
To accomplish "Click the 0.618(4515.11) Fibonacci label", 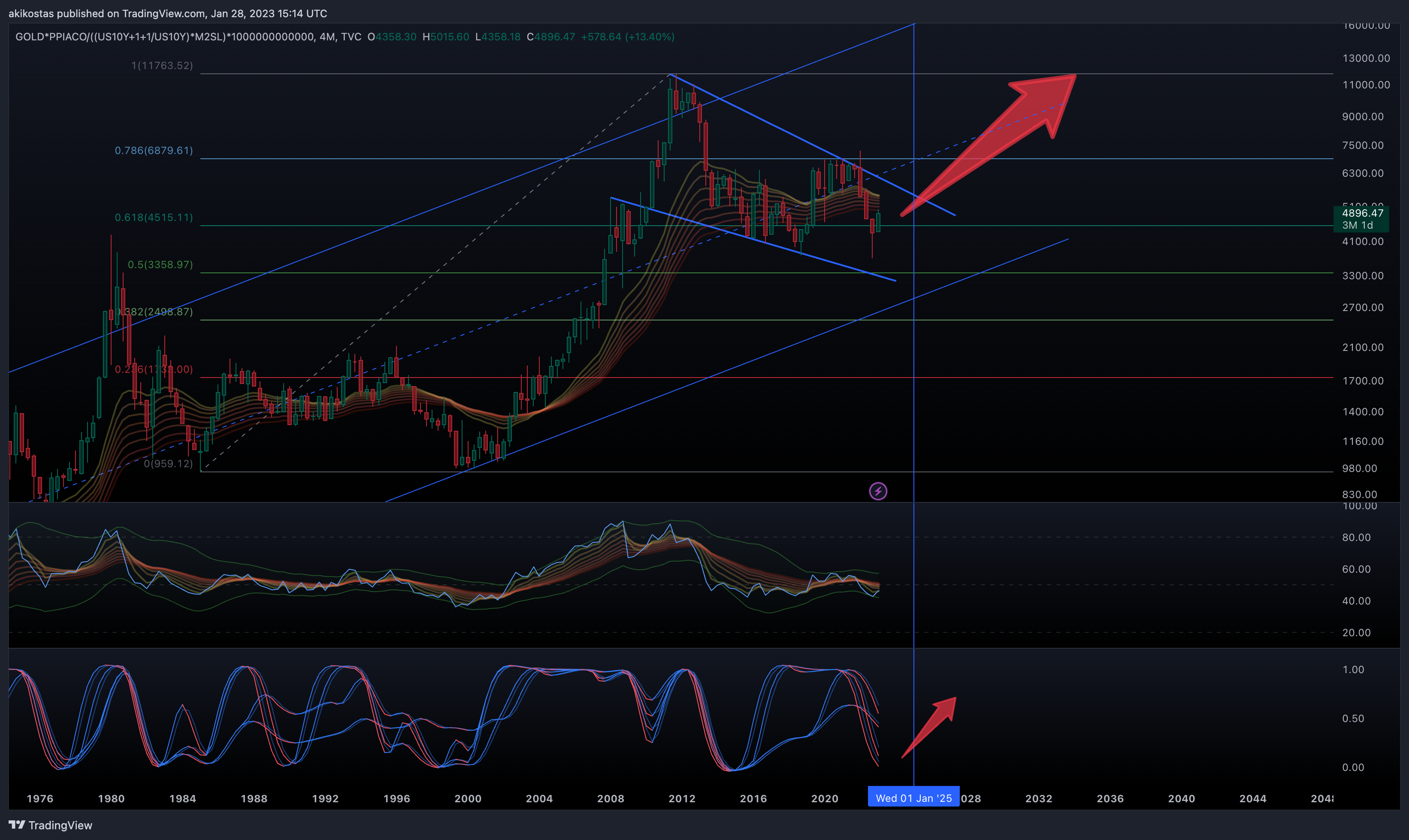I will pos(154,218).
